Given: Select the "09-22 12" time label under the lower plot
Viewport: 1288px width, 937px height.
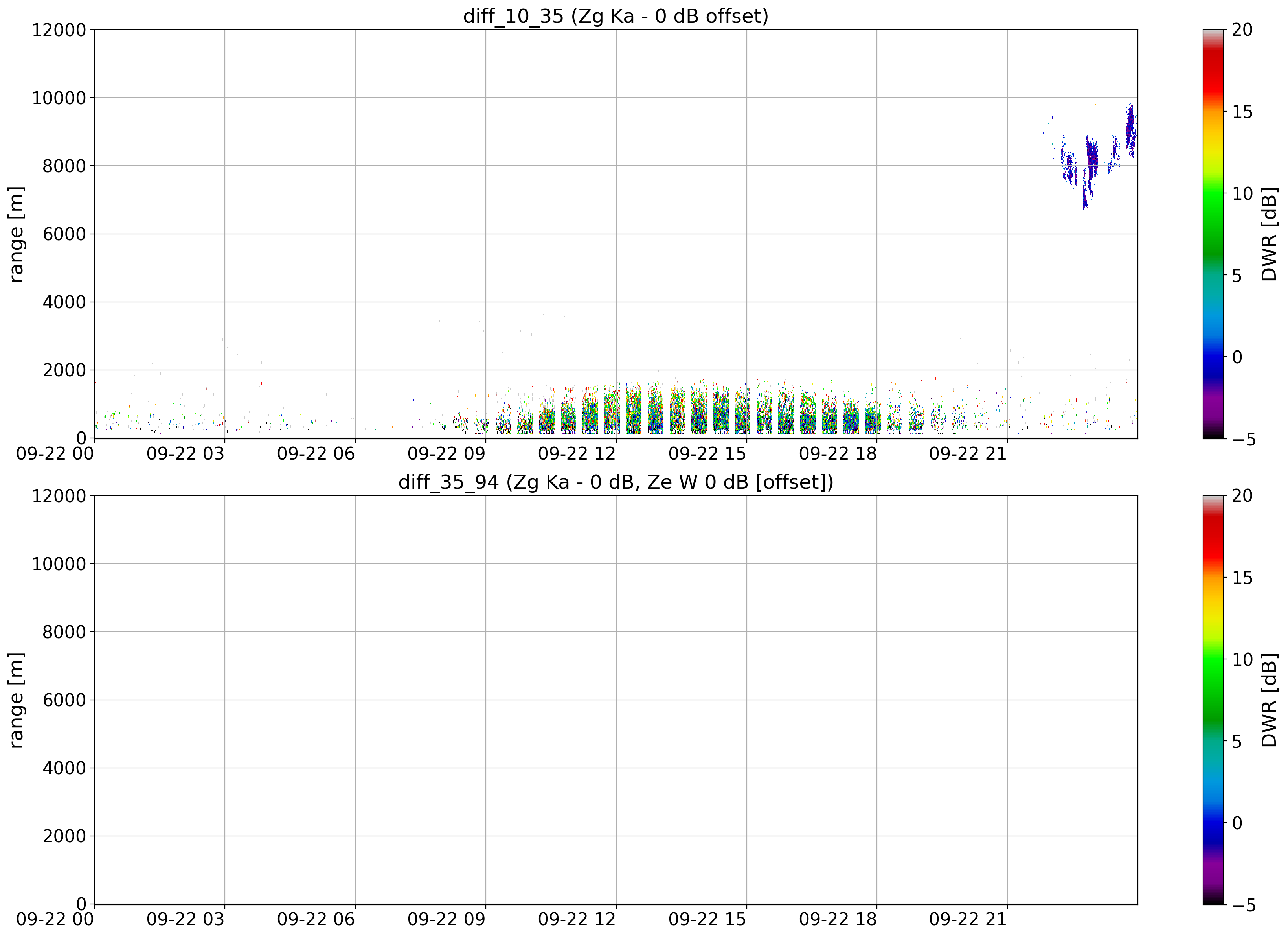Looking at the screenshot, I should pos(577,919).
